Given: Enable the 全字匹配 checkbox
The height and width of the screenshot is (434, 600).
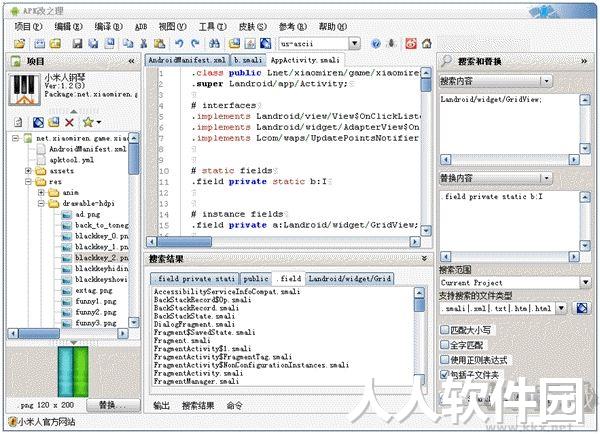Looking at the screenshot, I should coord(445,345).
